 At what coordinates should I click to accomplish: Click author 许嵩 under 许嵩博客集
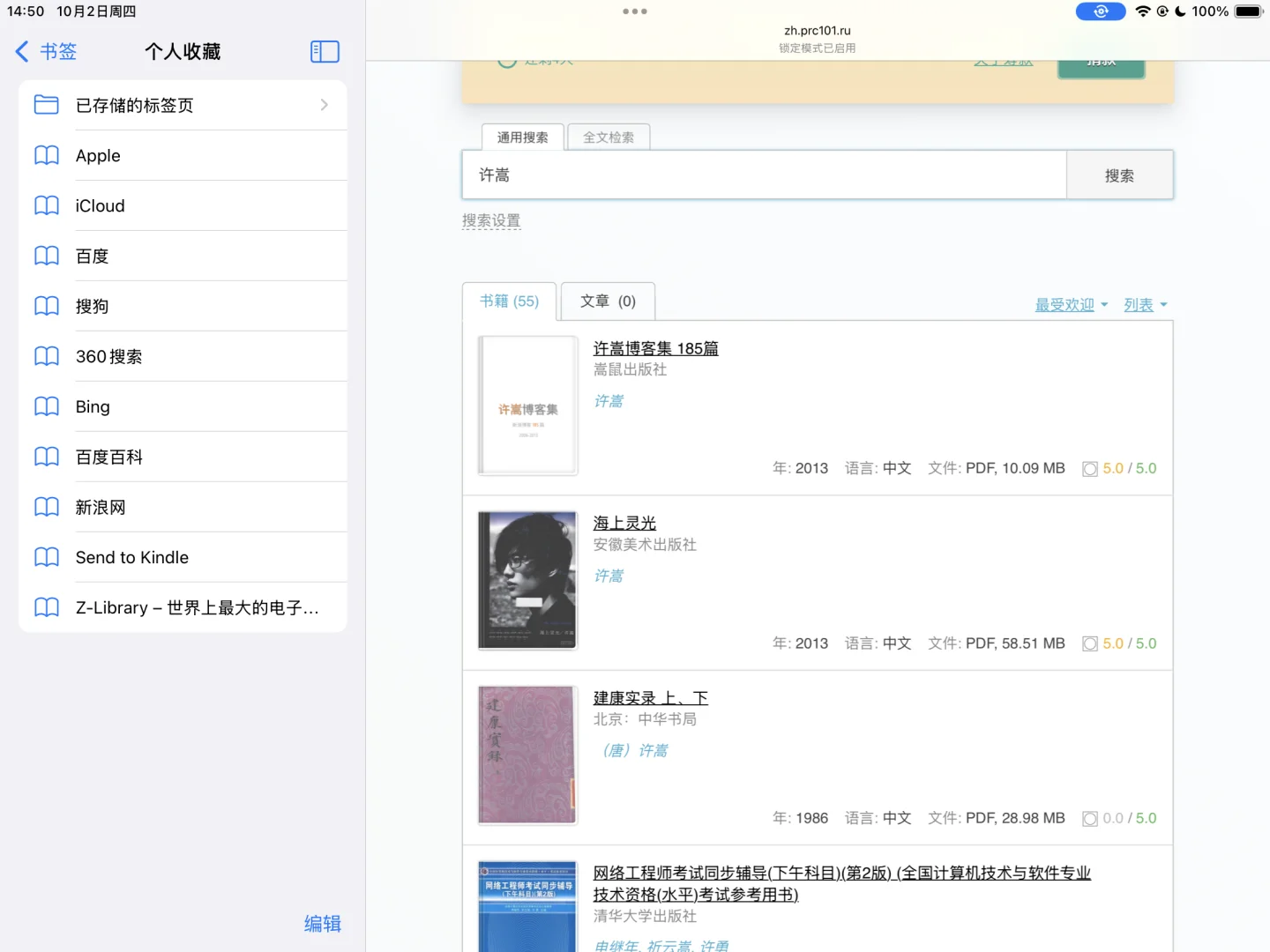click(609, 401)
